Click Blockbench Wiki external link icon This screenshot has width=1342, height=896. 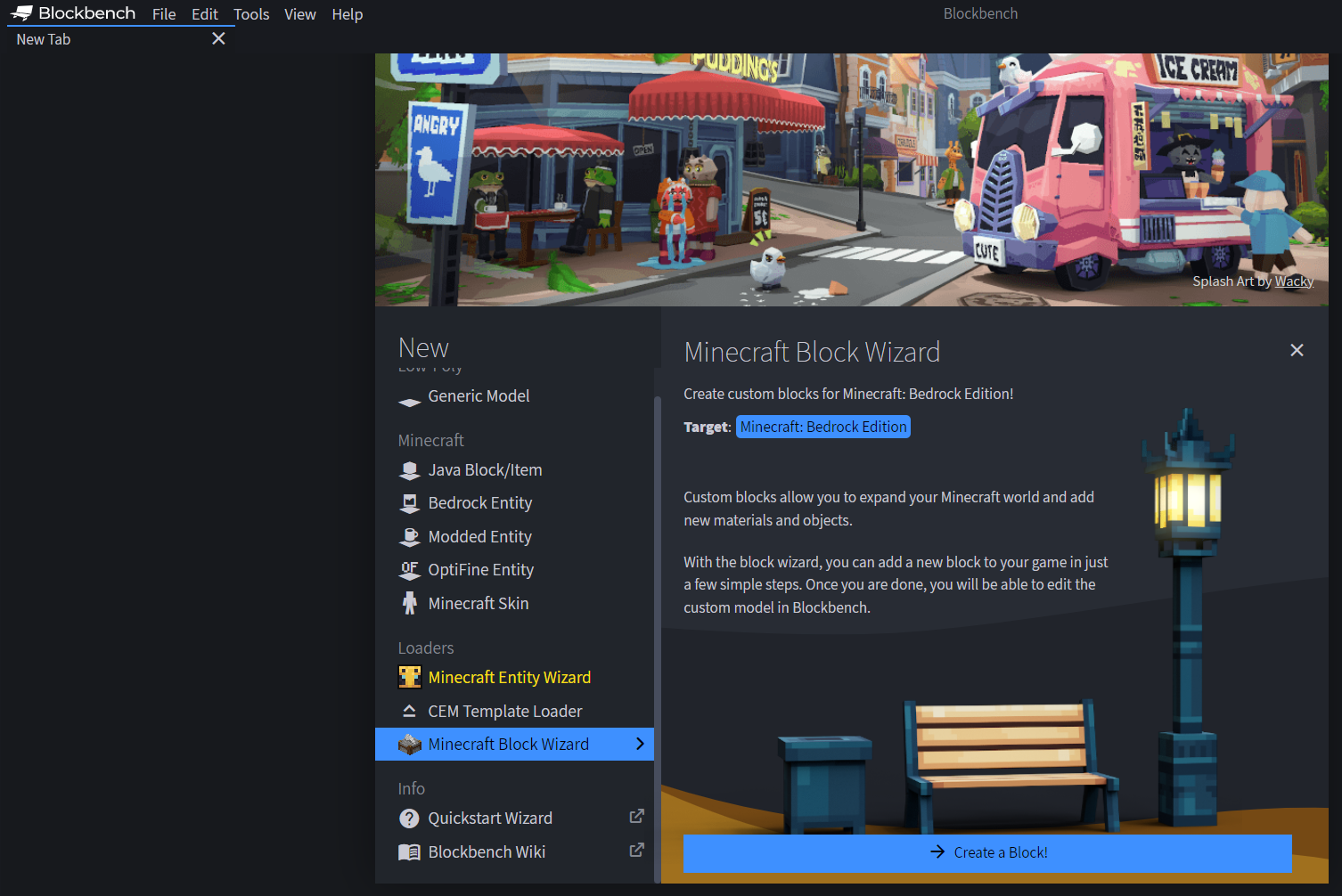pos(636,851)
